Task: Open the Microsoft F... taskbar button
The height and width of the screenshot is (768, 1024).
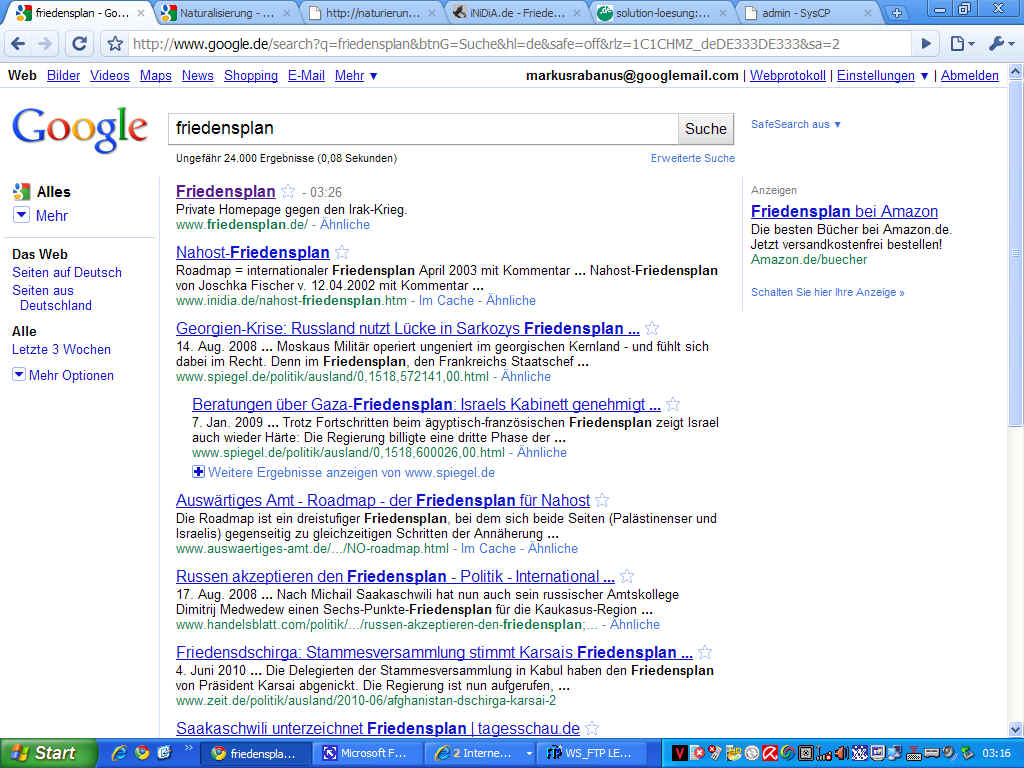Action: tap(368, 753)
